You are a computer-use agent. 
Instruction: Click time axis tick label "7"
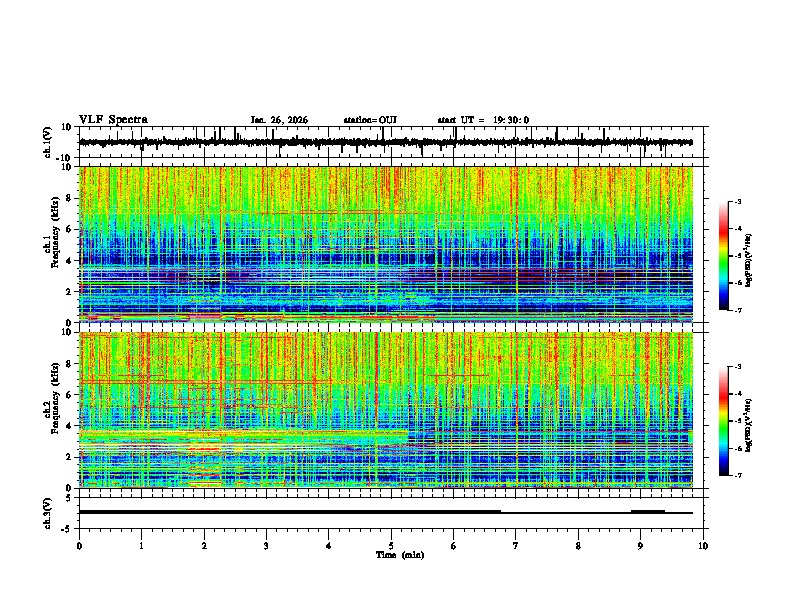coord(516,546)
